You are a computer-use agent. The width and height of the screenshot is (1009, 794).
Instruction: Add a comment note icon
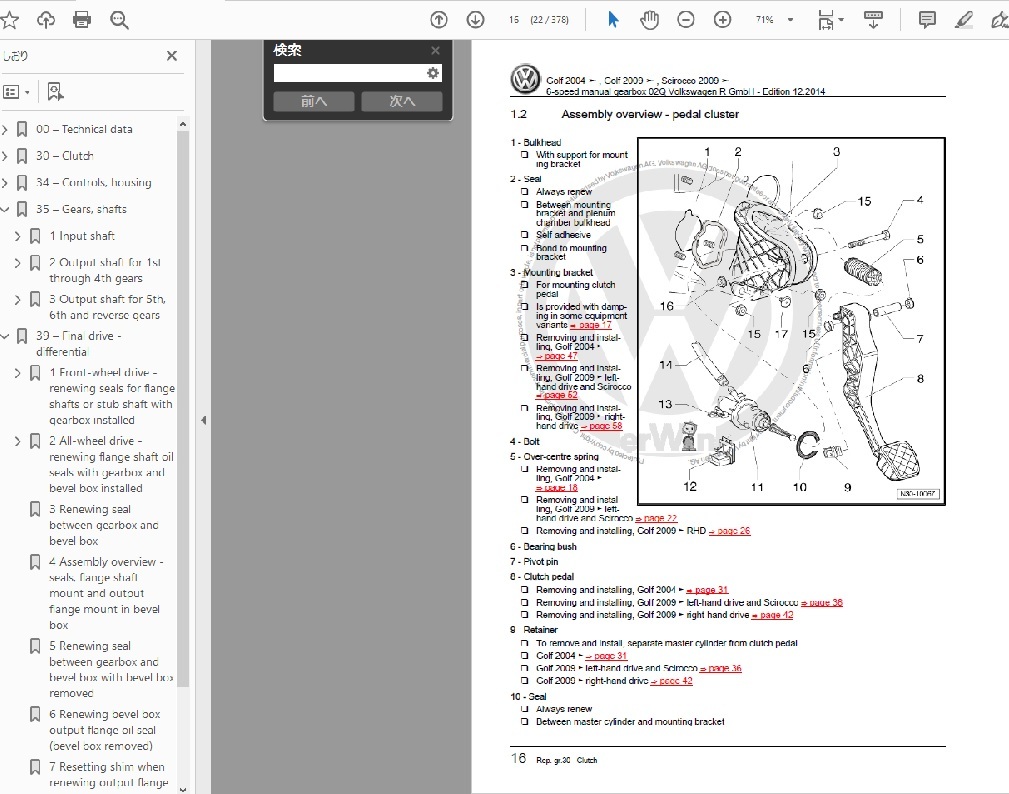click(927, 20)
